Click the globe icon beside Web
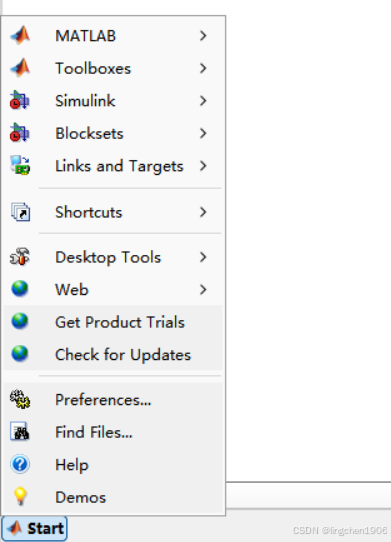 (x=20, y=289)
